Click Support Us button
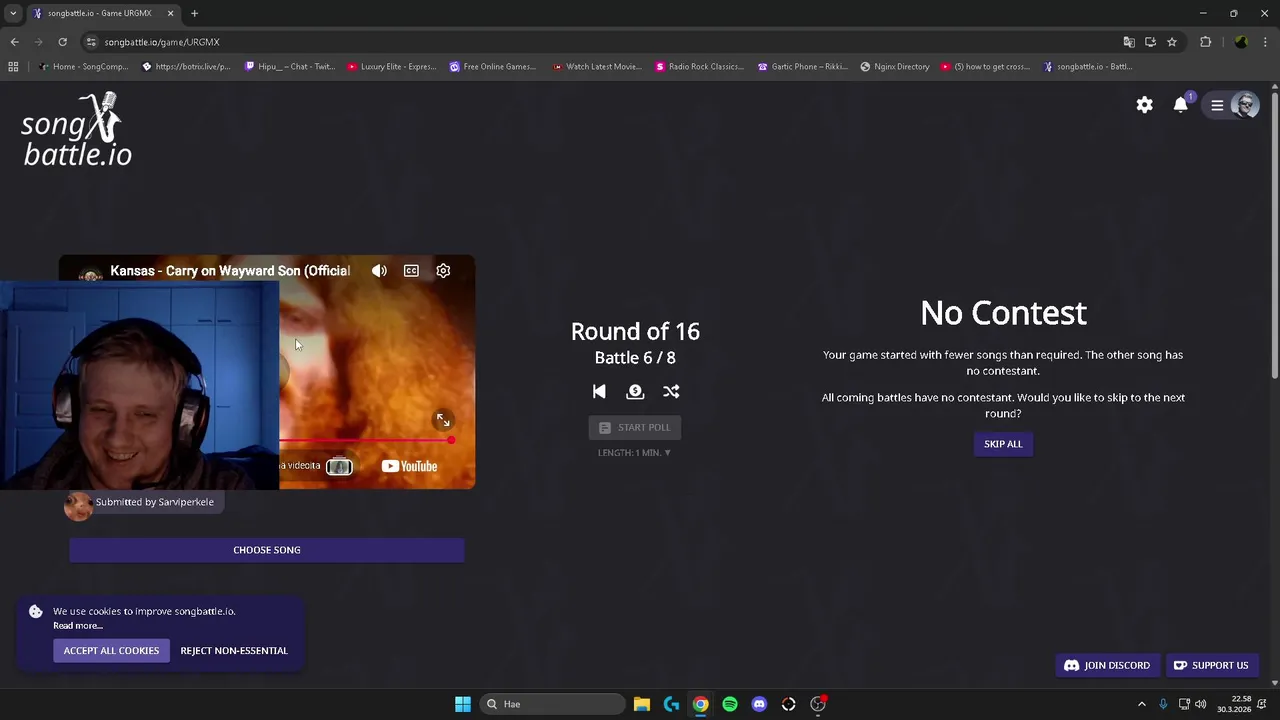 pos(1211,665)
